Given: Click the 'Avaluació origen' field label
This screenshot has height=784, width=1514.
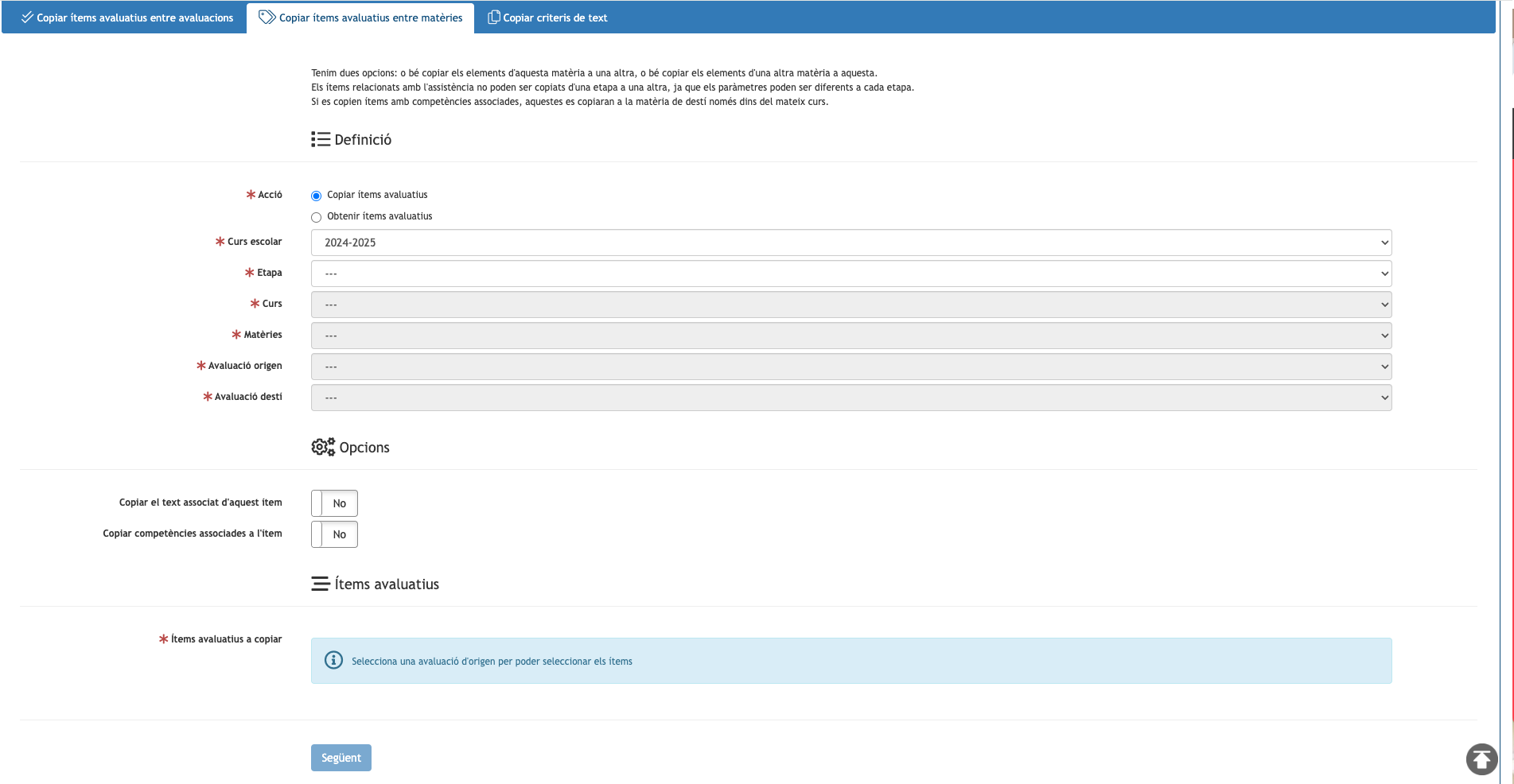Looking at the screenshot, I should pyautogui.click(x=245, y=366).
